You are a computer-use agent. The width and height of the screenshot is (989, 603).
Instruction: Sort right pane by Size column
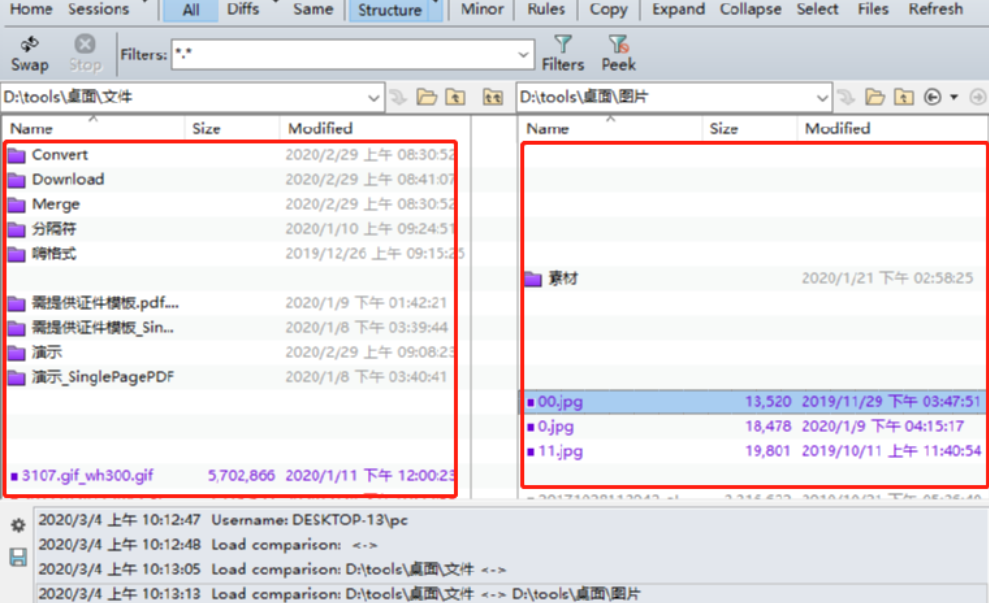(x=749, y=129)
